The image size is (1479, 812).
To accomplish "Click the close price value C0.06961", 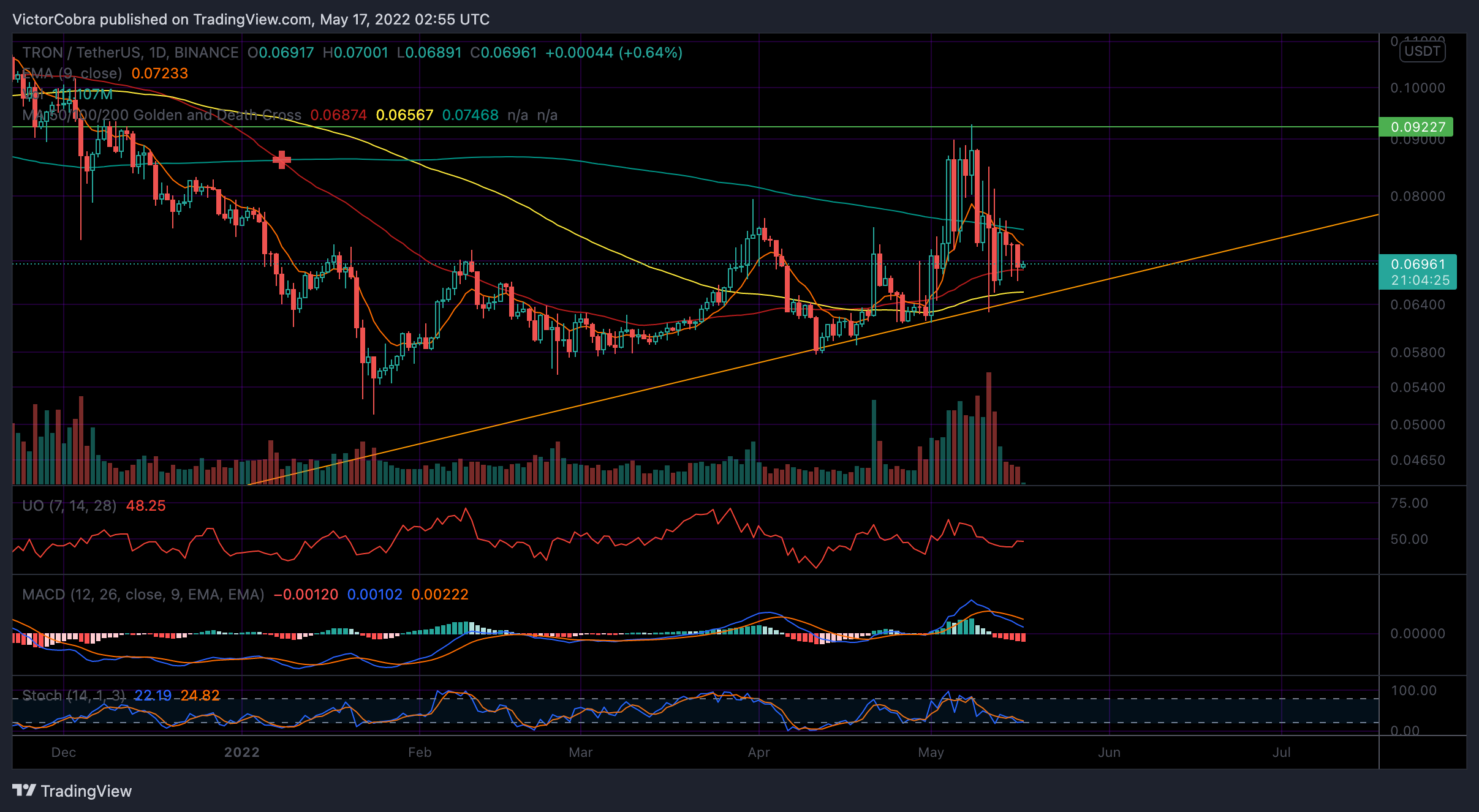I will tap(504, 53).
